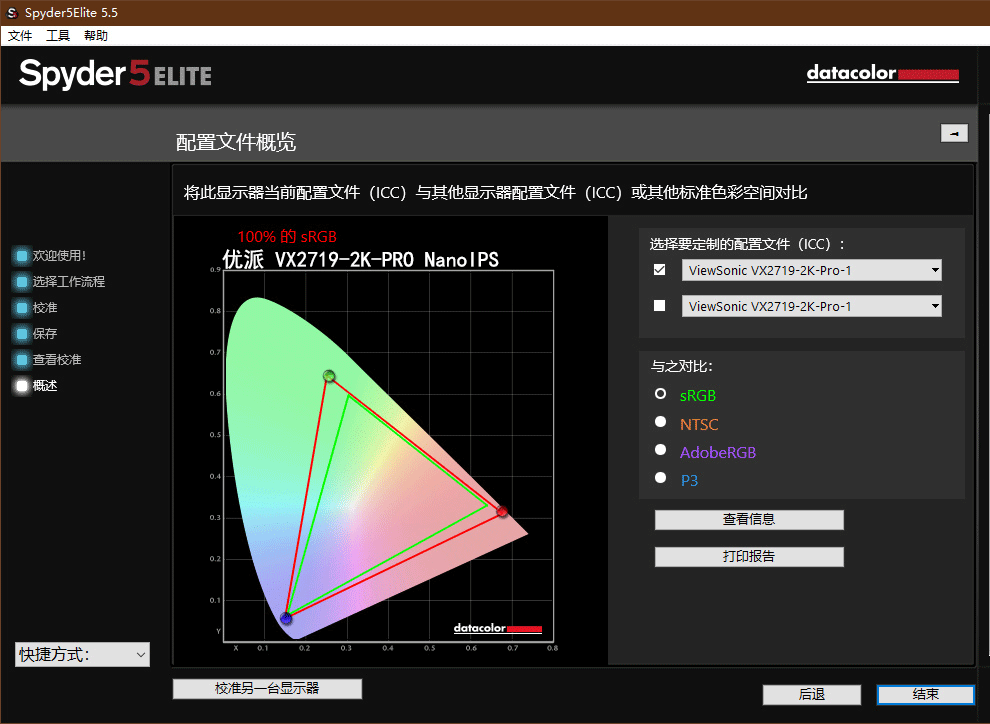Click the AdobeRGB label text

point(718,453)
